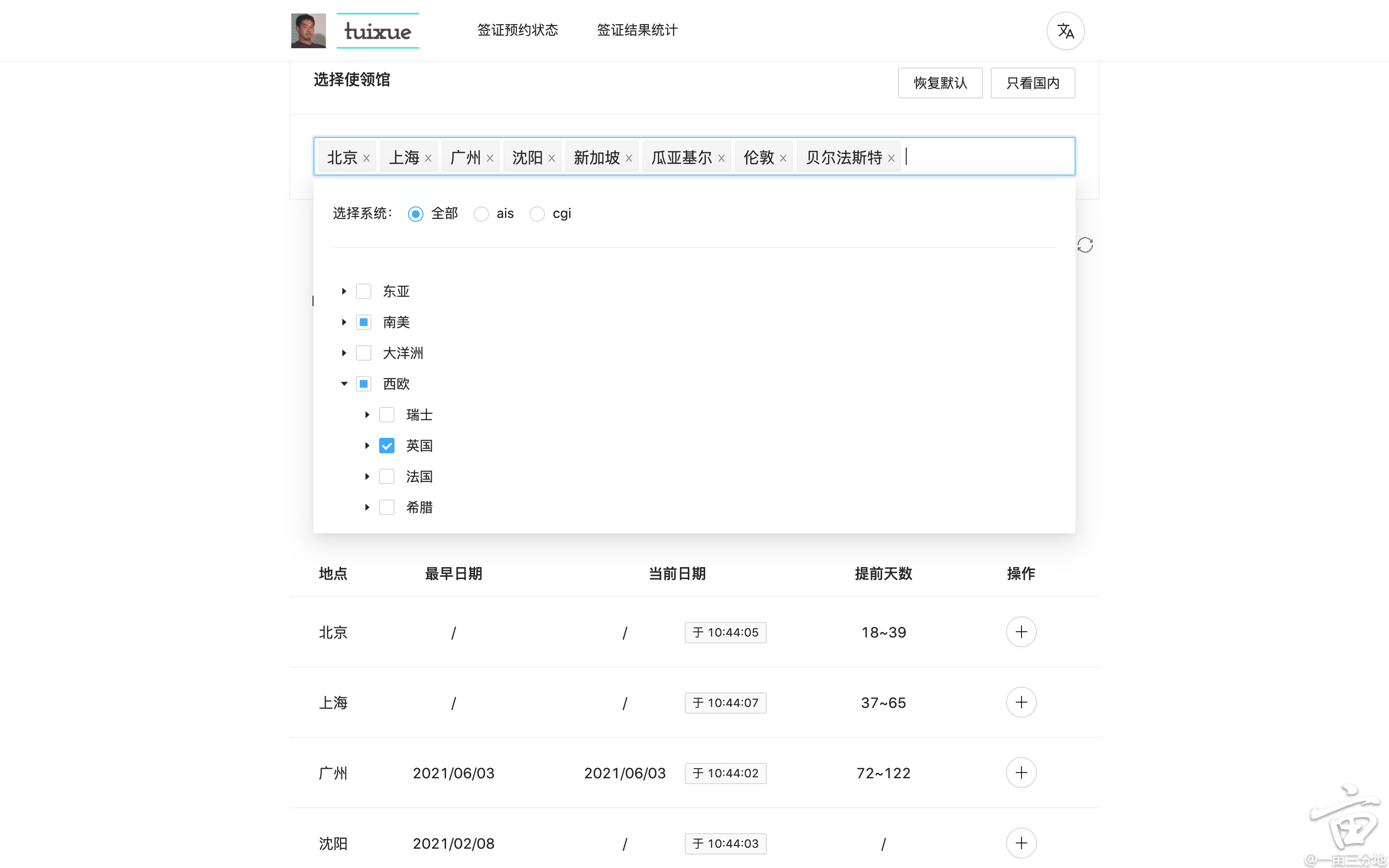Viewport: 1389px width, 868px height.
Task: Click the refresh icon beside the panel
Action: 1085,245
